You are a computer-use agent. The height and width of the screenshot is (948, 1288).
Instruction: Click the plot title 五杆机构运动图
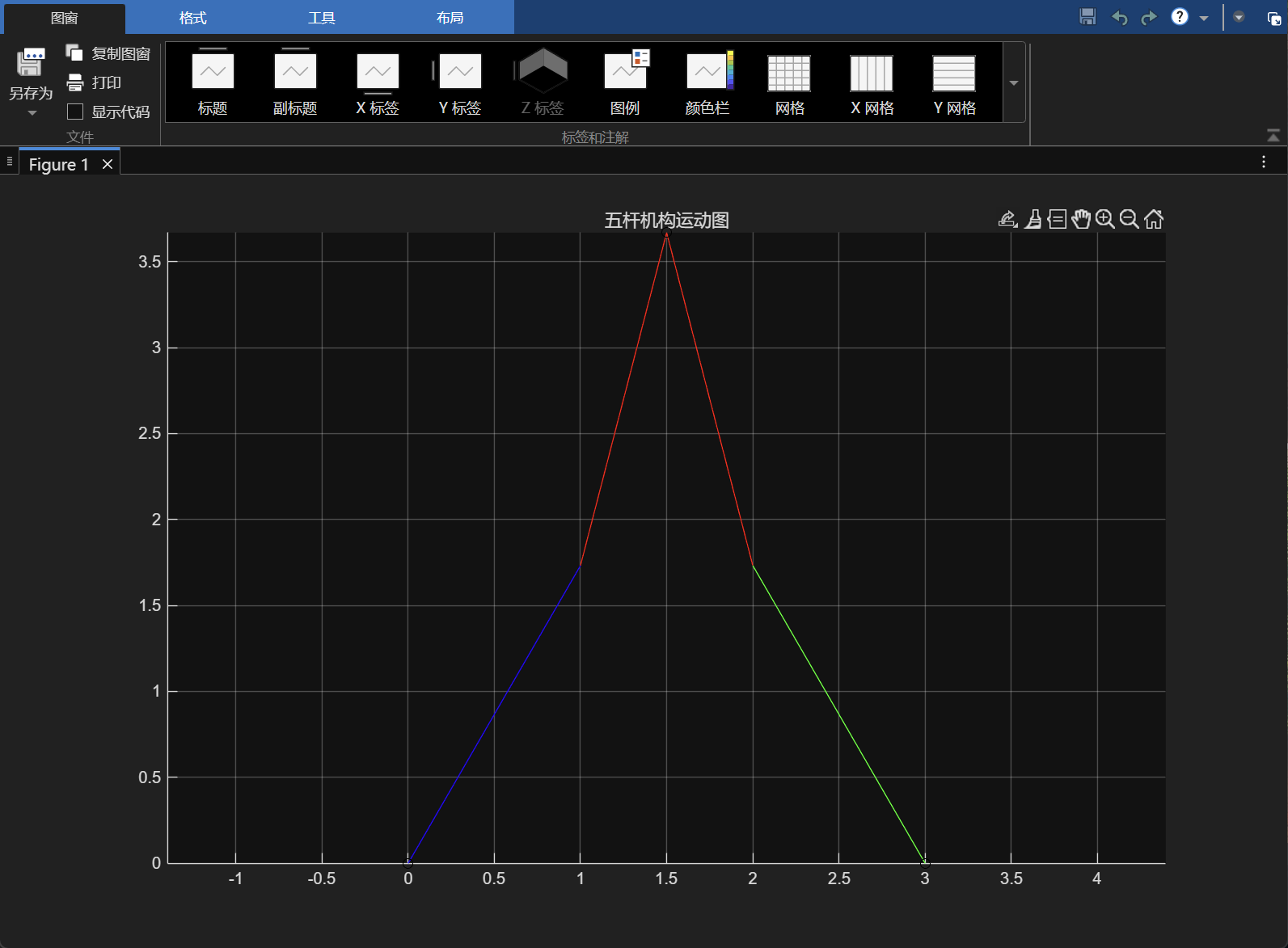click(x=667, y=220)
